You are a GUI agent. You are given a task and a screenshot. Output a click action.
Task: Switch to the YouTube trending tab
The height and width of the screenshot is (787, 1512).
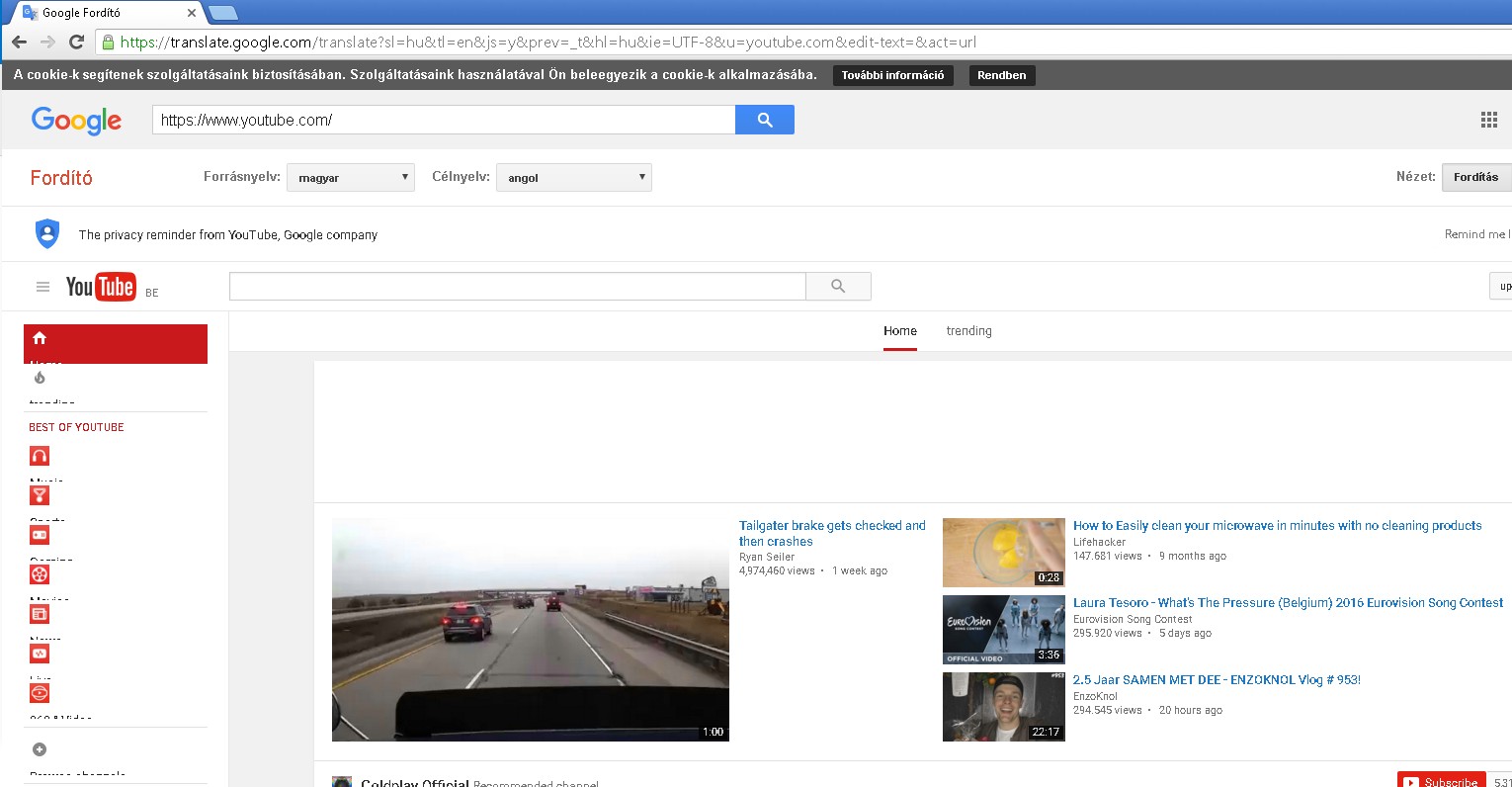pyautogui.click(x=968, y=331)
